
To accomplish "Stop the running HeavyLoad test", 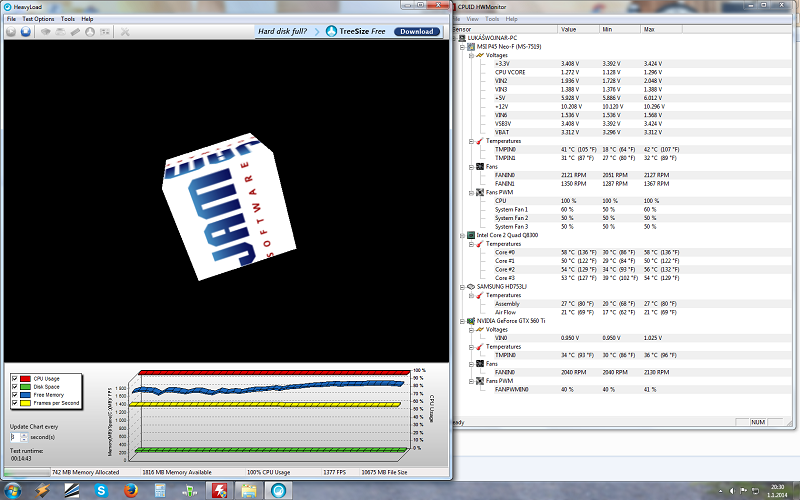I will click(26, 32).
